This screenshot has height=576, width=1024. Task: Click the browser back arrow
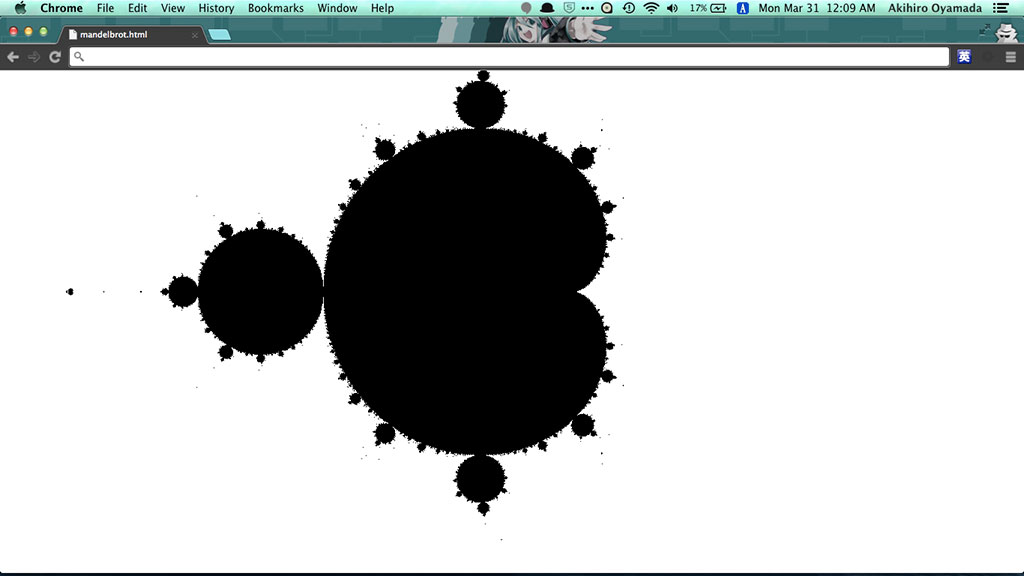(x=13, y=57)
